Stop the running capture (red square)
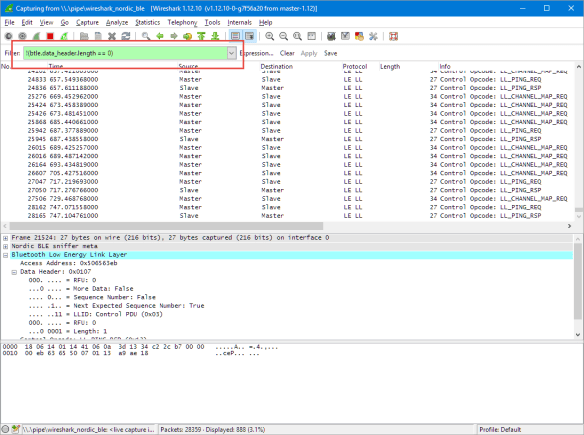Viewport: 584px width, 435px height. click(x=50, y=36)
